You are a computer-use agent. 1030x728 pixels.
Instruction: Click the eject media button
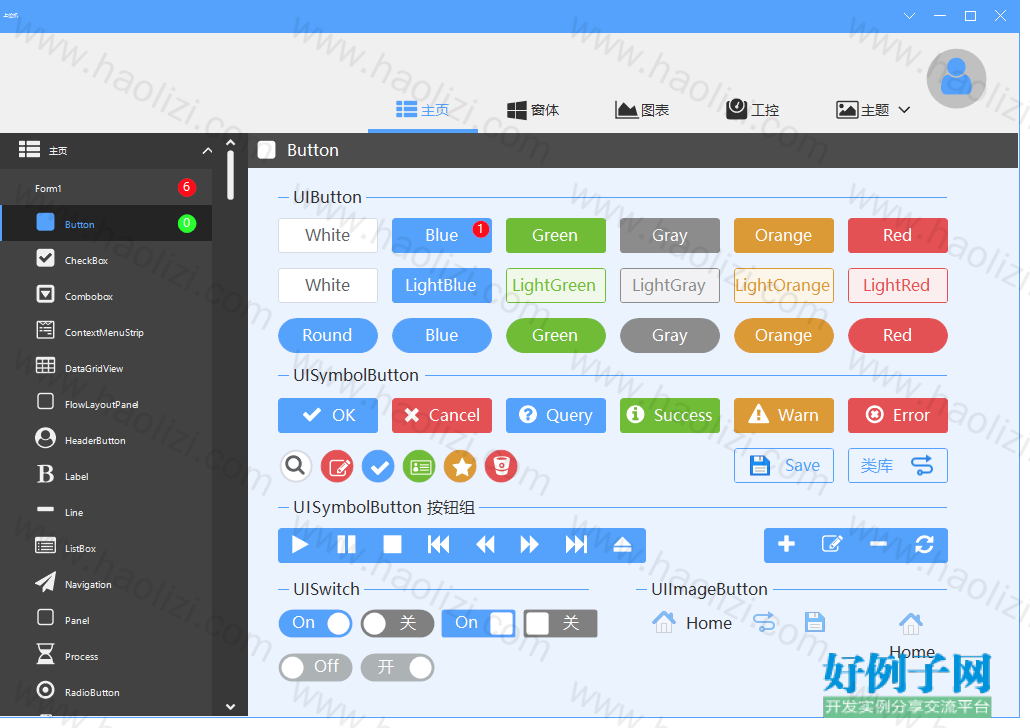click(622, 545)
